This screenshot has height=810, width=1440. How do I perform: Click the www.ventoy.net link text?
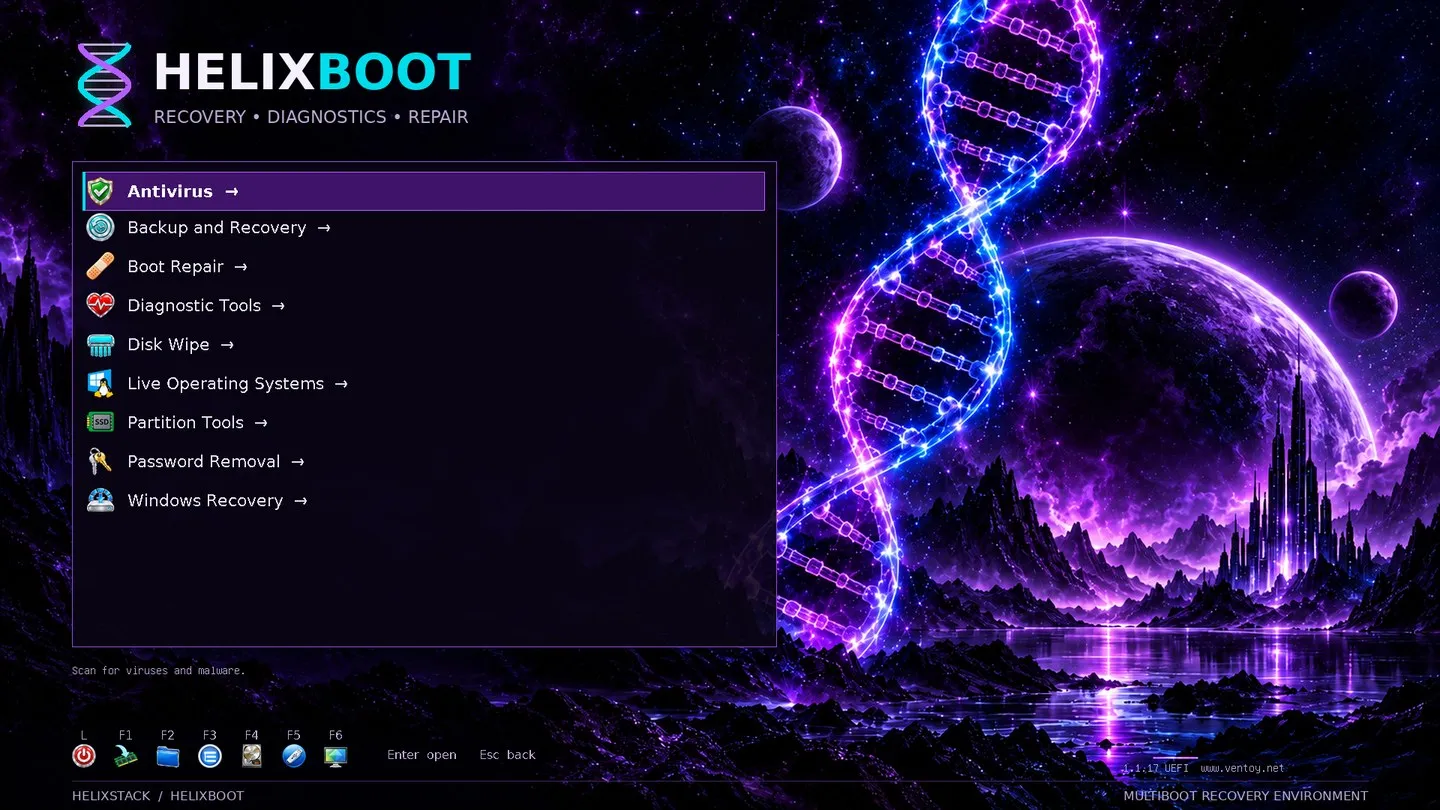[1242, 768]
